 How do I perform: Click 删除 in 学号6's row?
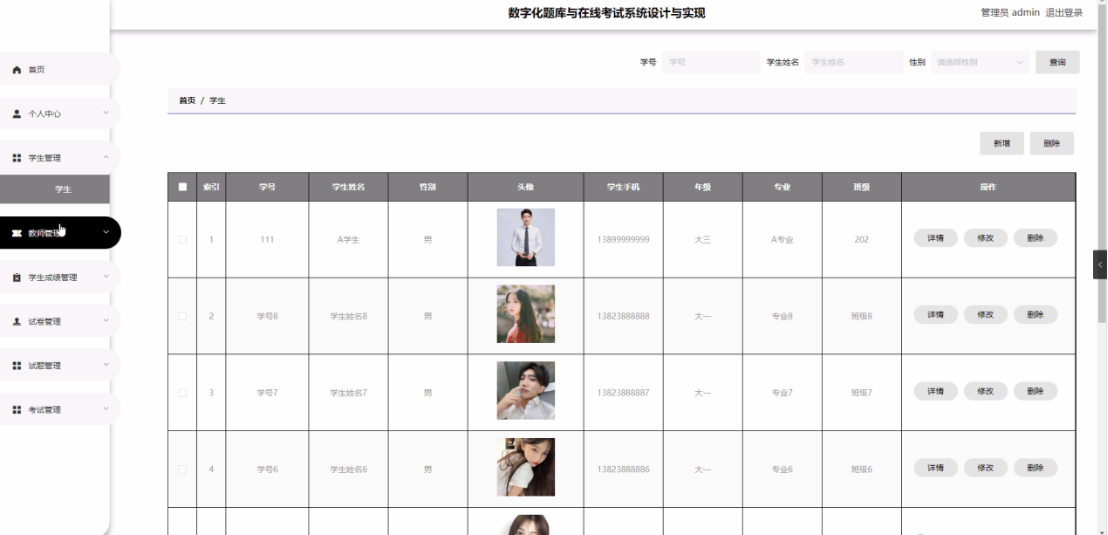[1035, 468]
